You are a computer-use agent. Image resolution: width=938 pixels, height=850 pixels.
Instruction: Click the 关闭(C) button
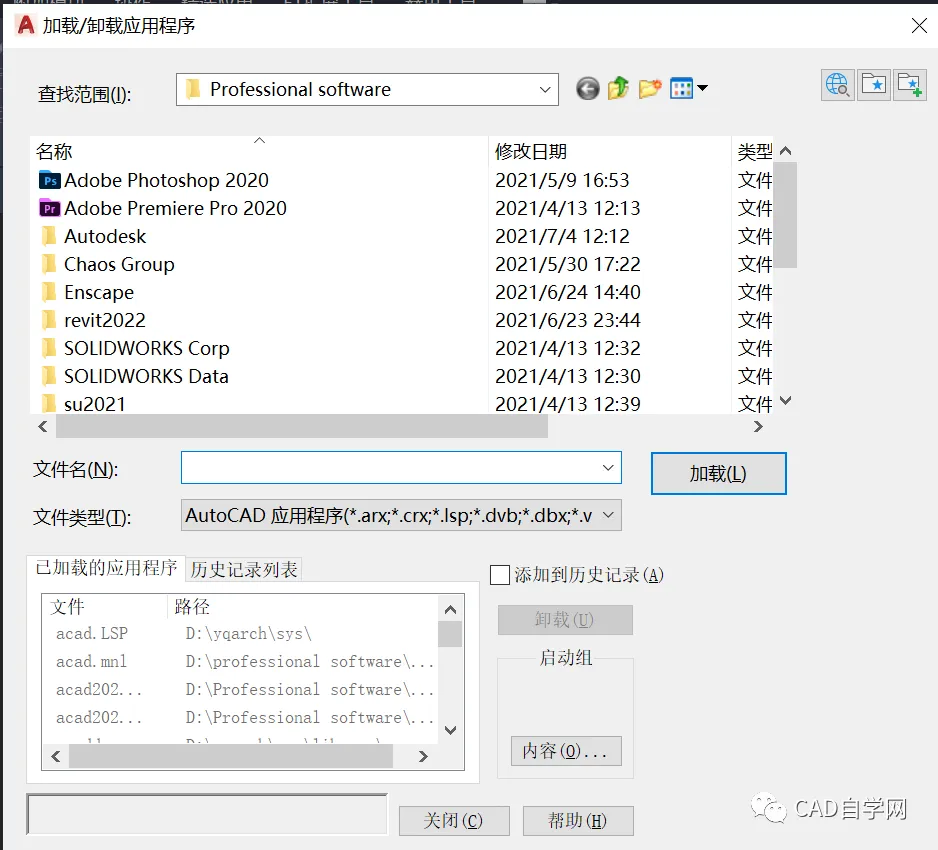click(x=454, y=821)
